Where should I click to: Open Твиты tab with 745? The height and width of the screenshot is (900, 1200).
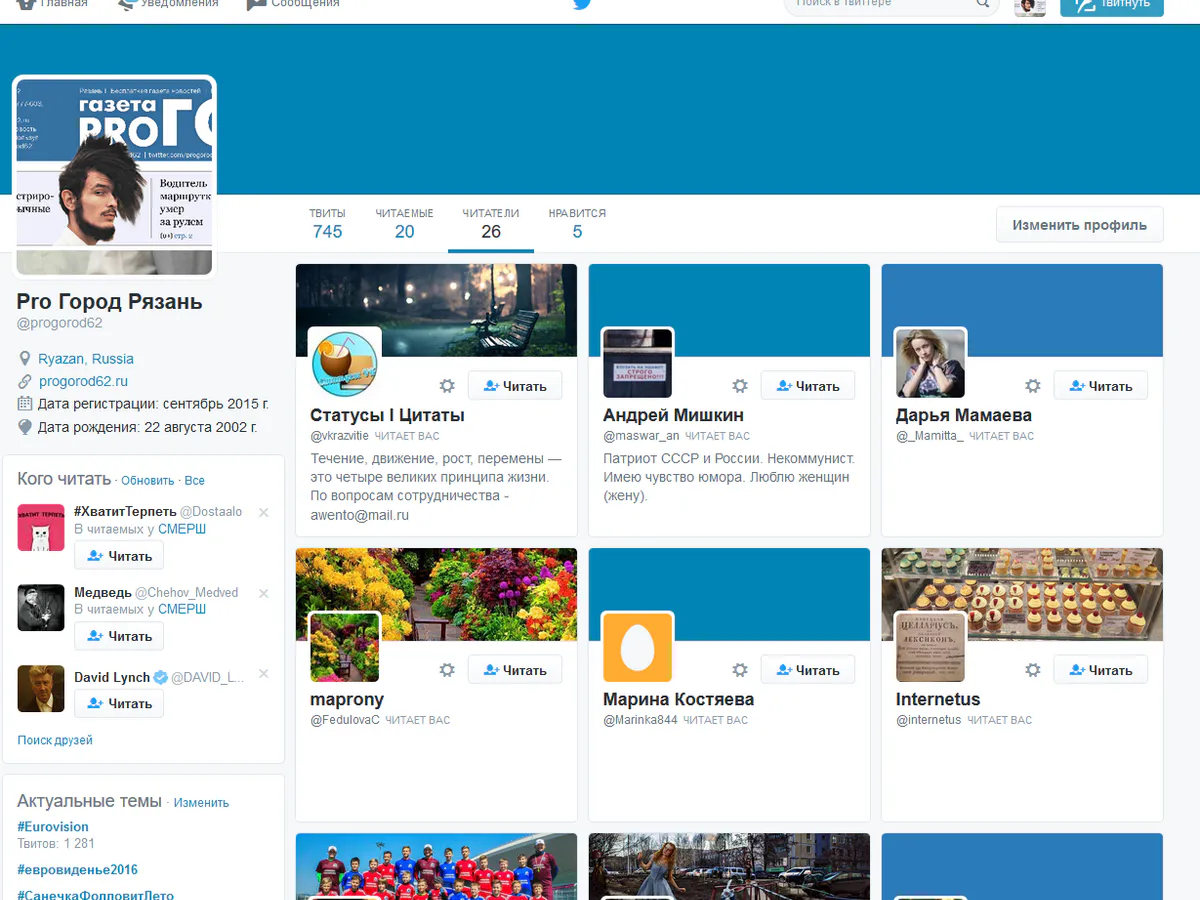tap(327, 225)
